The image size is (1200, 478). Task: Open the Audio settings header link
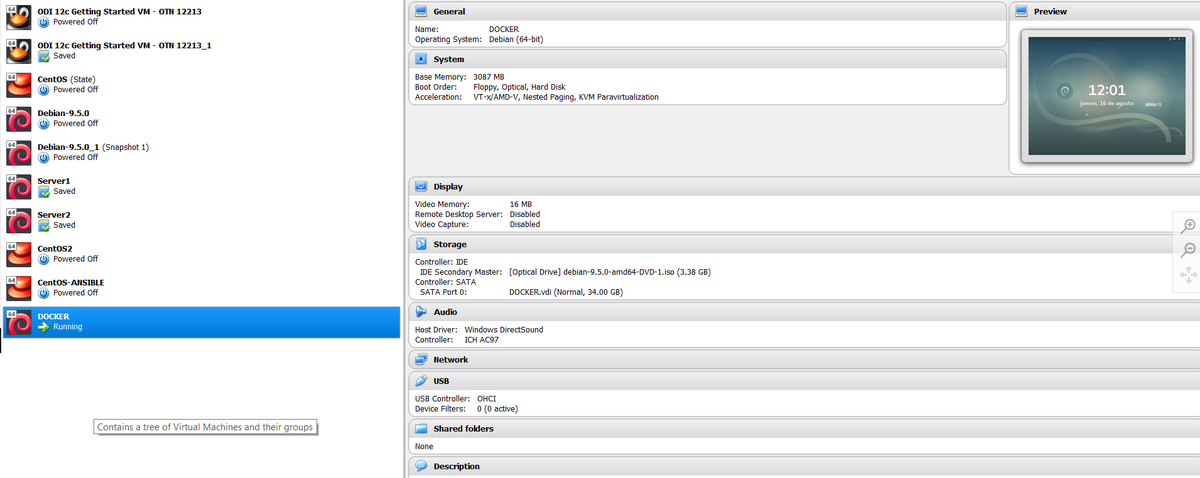coord(445,312)
